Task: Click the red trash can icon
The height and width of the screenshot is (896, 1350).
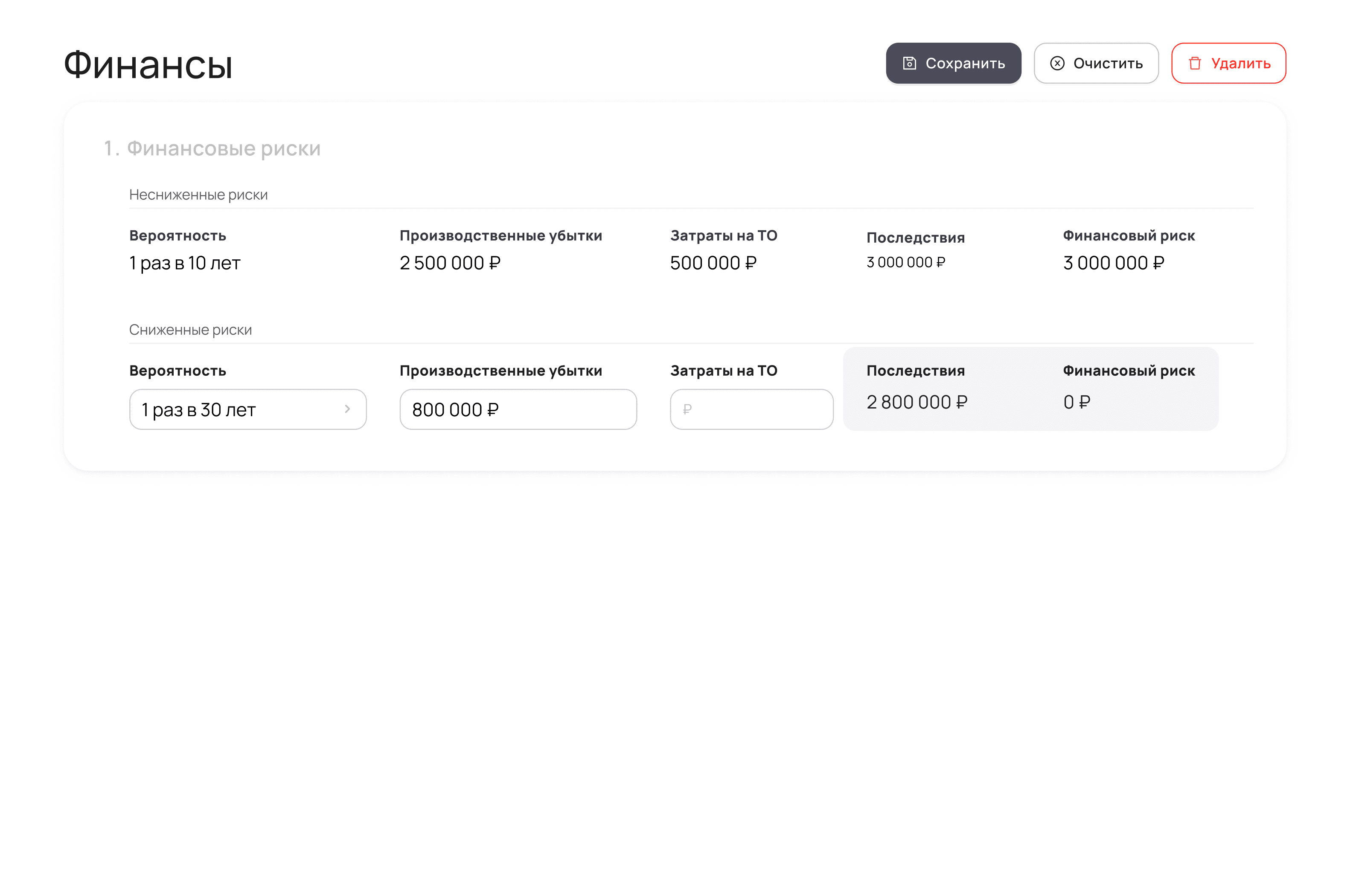Action: (x=1195, y=64)
